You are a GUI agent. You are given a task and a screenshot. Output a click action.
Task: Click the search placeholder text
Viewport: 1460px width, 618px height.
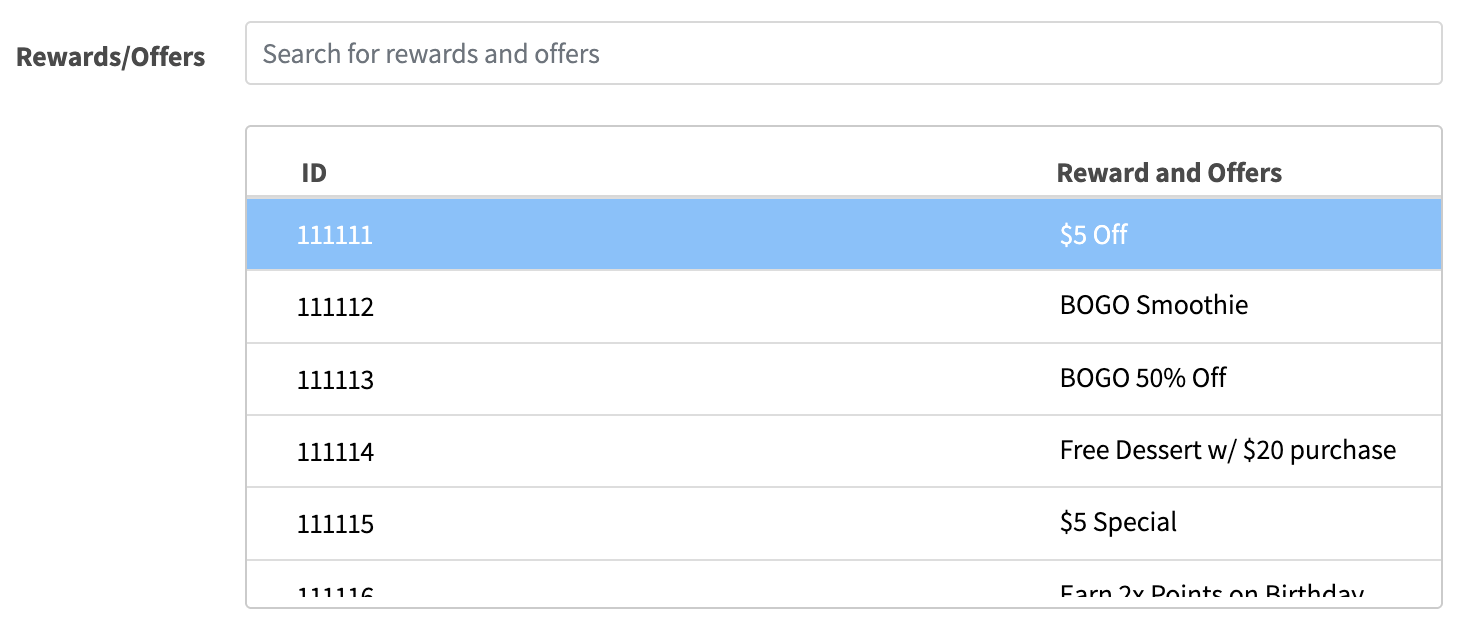pos(431,53)
